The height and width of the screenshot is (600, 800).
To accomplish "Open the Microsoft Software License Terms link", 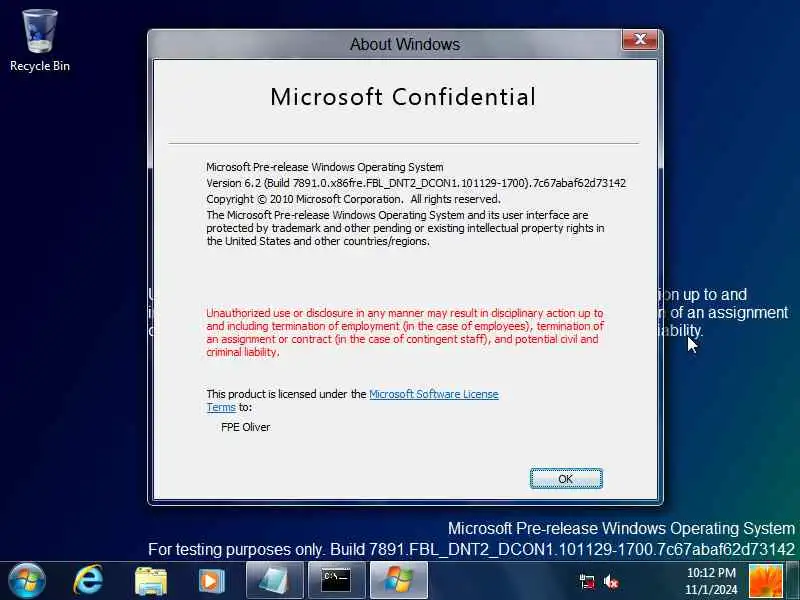I will [433, 394].
